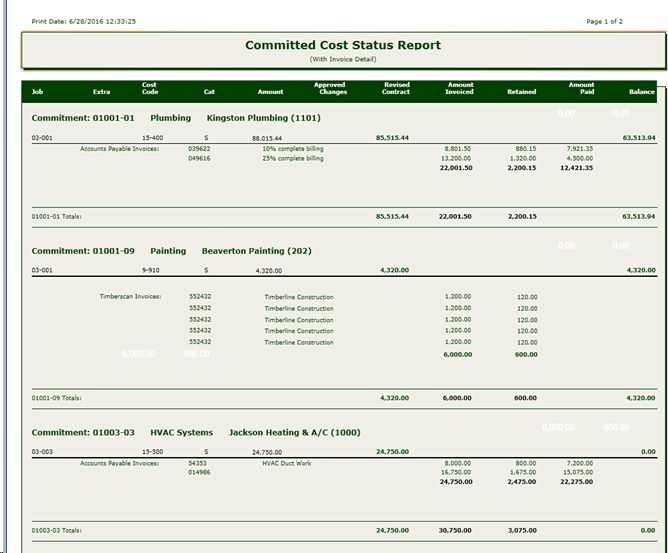
Task: Click invoice number 049616
Action: click(x=199, y=158)
